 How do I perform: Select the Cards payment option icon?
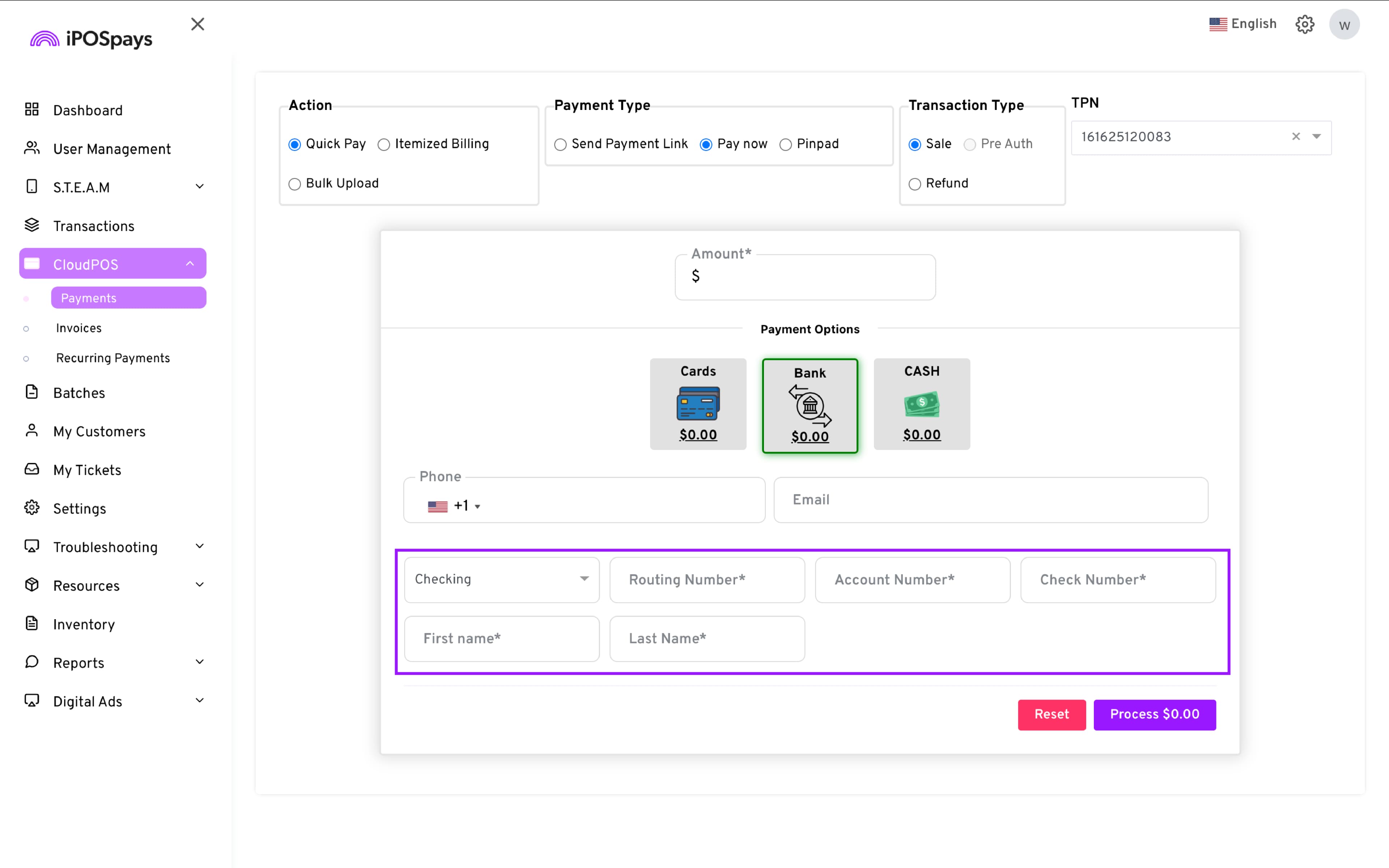pos(698,404)
